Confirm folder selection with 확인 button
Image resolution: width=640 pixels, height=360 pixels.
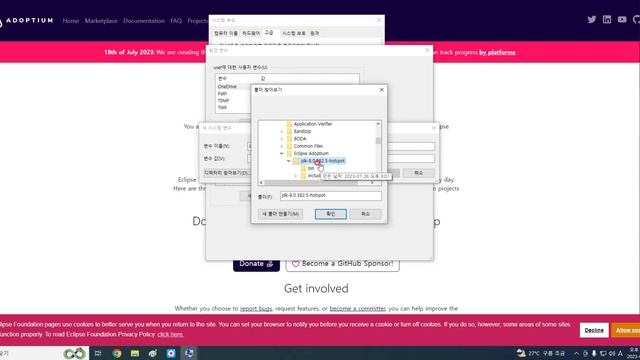(331, 214)
